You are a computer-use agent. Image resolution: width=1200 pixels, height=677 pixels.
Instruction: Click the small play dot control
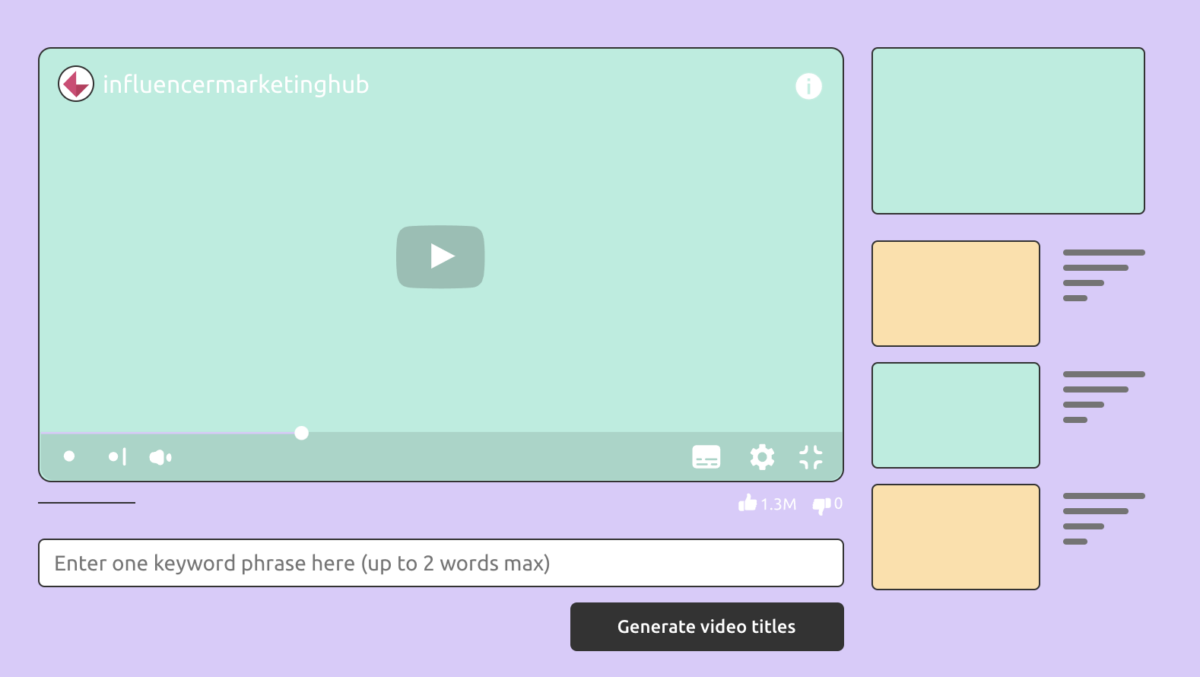(69, 456)
